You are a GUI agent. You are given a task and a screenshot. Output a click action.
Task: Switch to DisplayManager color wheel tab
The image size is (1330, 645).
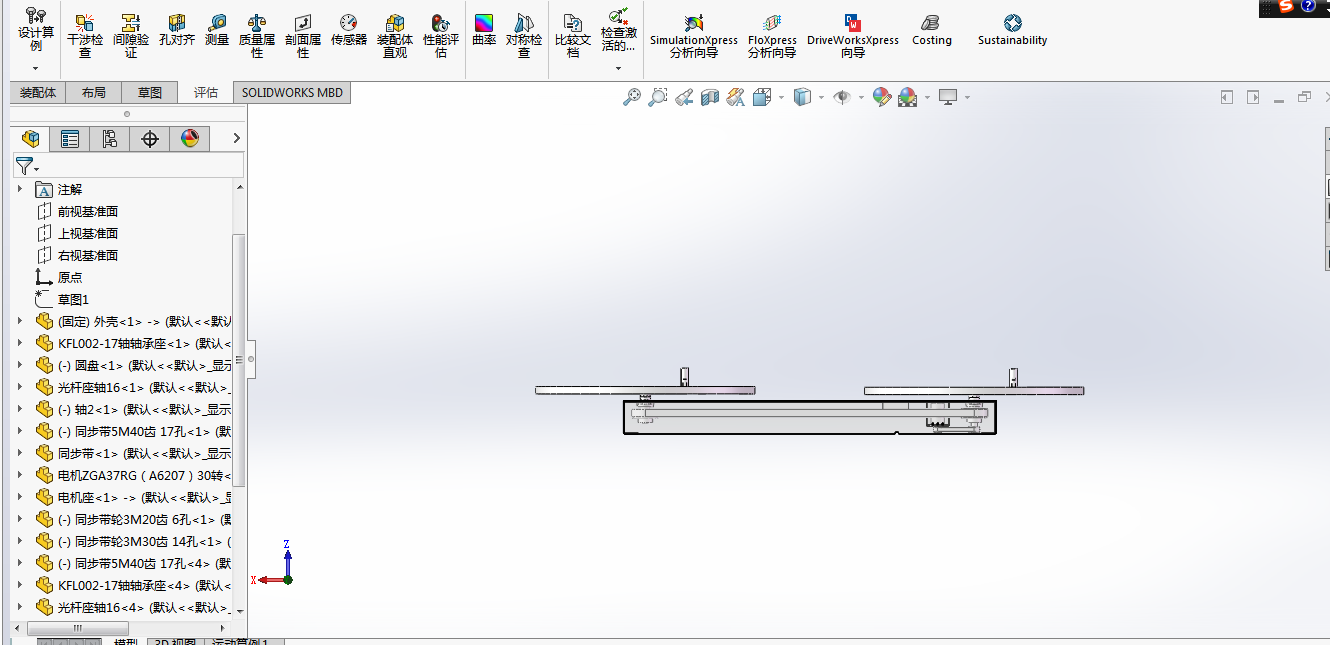(190, 139)
